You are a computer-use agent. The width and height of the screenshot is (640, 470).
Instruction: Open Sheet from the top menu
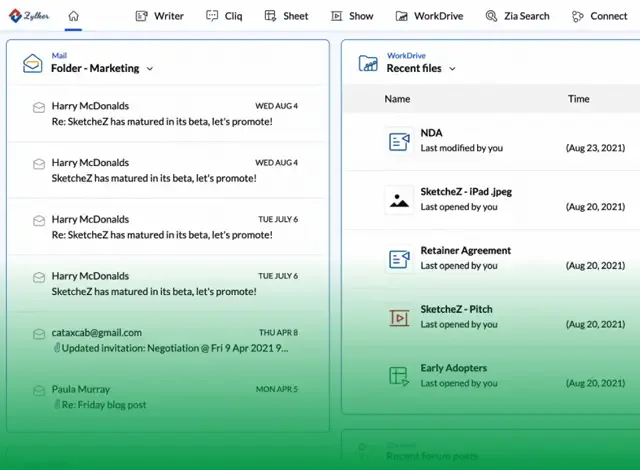[296, 16]
